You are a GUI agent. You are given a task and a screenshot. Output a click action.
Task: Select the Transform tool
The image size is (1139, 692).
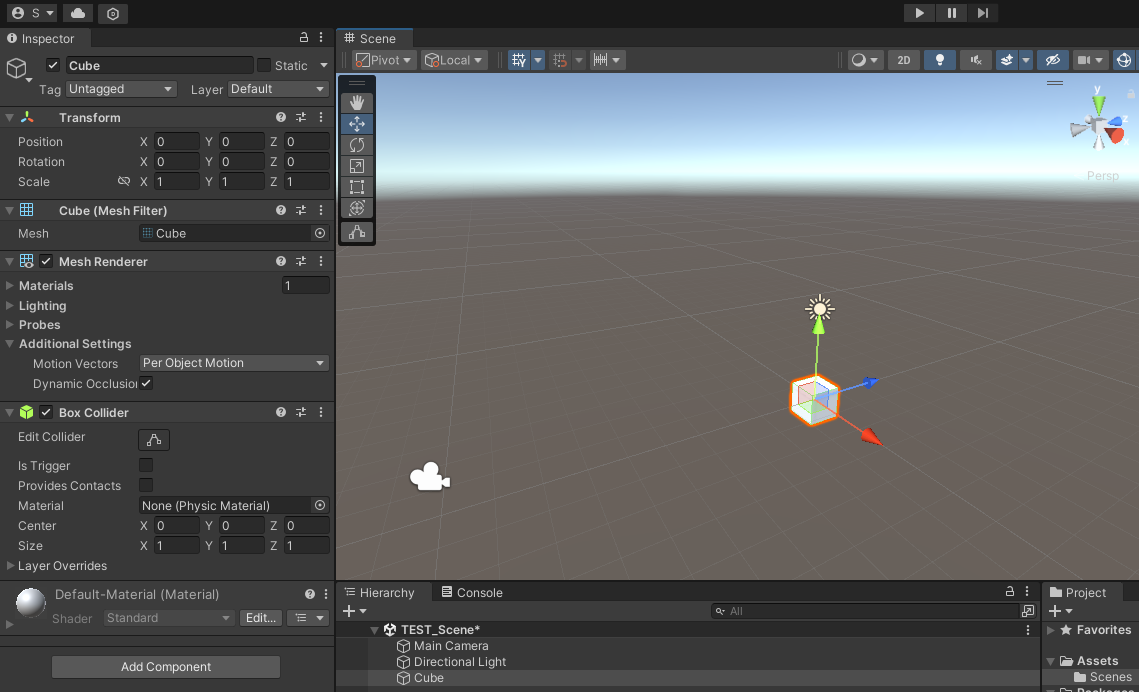357,208
